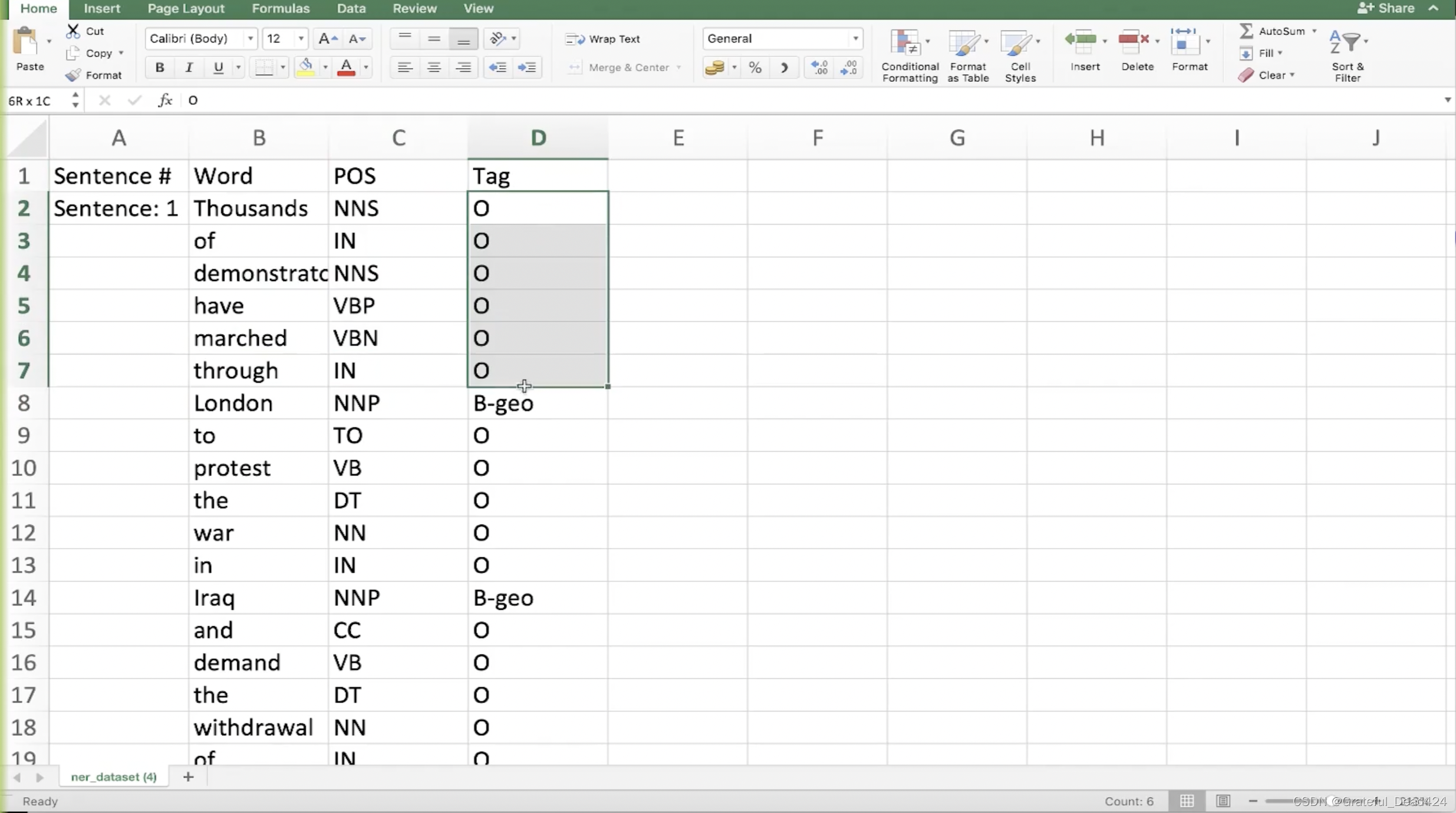
Task: Switch to Normal view in status bar
Action: coord(1187,801)
